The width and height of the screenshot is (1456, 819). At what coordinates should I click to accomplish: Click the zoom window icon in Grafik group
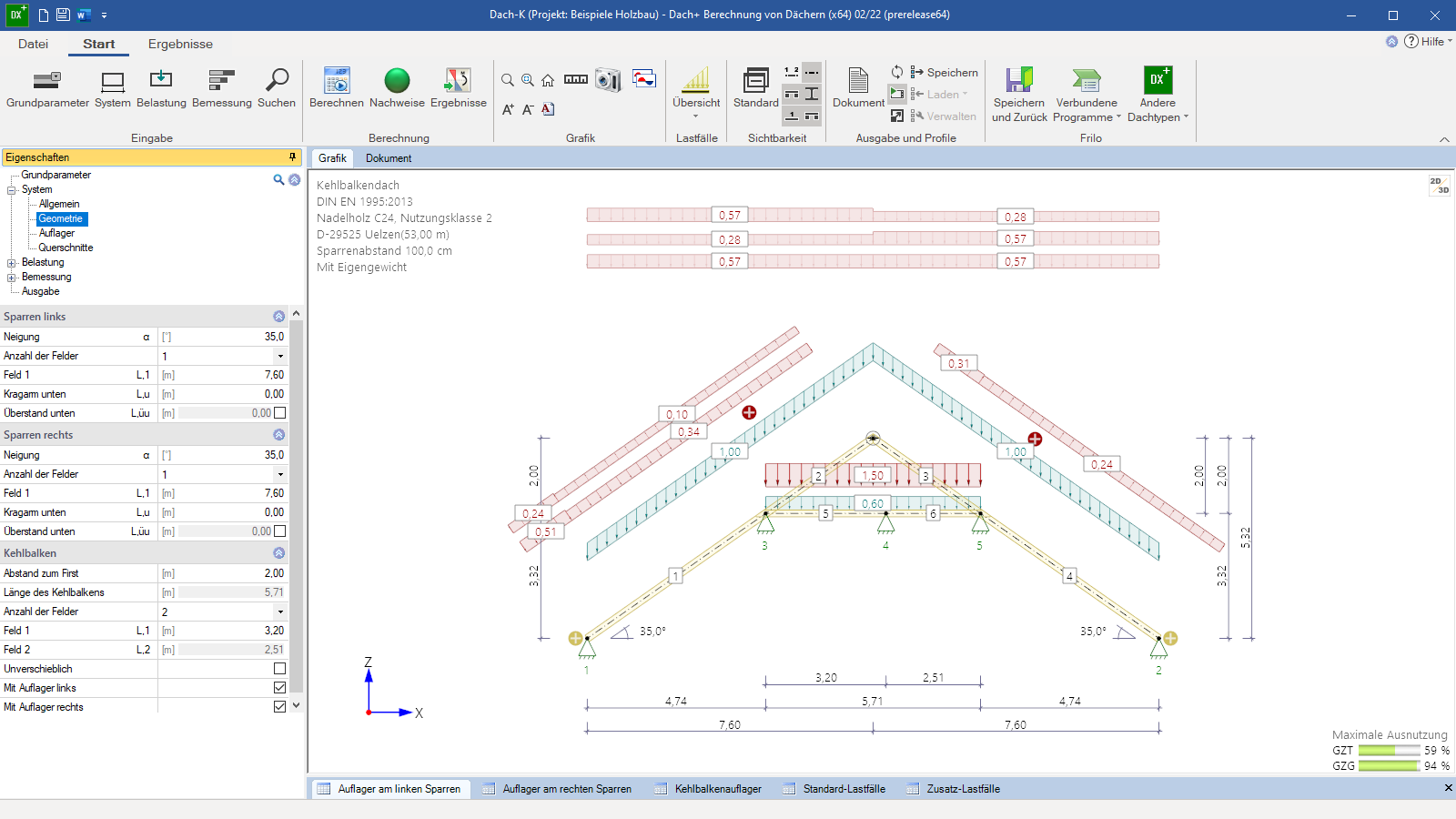click(x=528, y=80)
